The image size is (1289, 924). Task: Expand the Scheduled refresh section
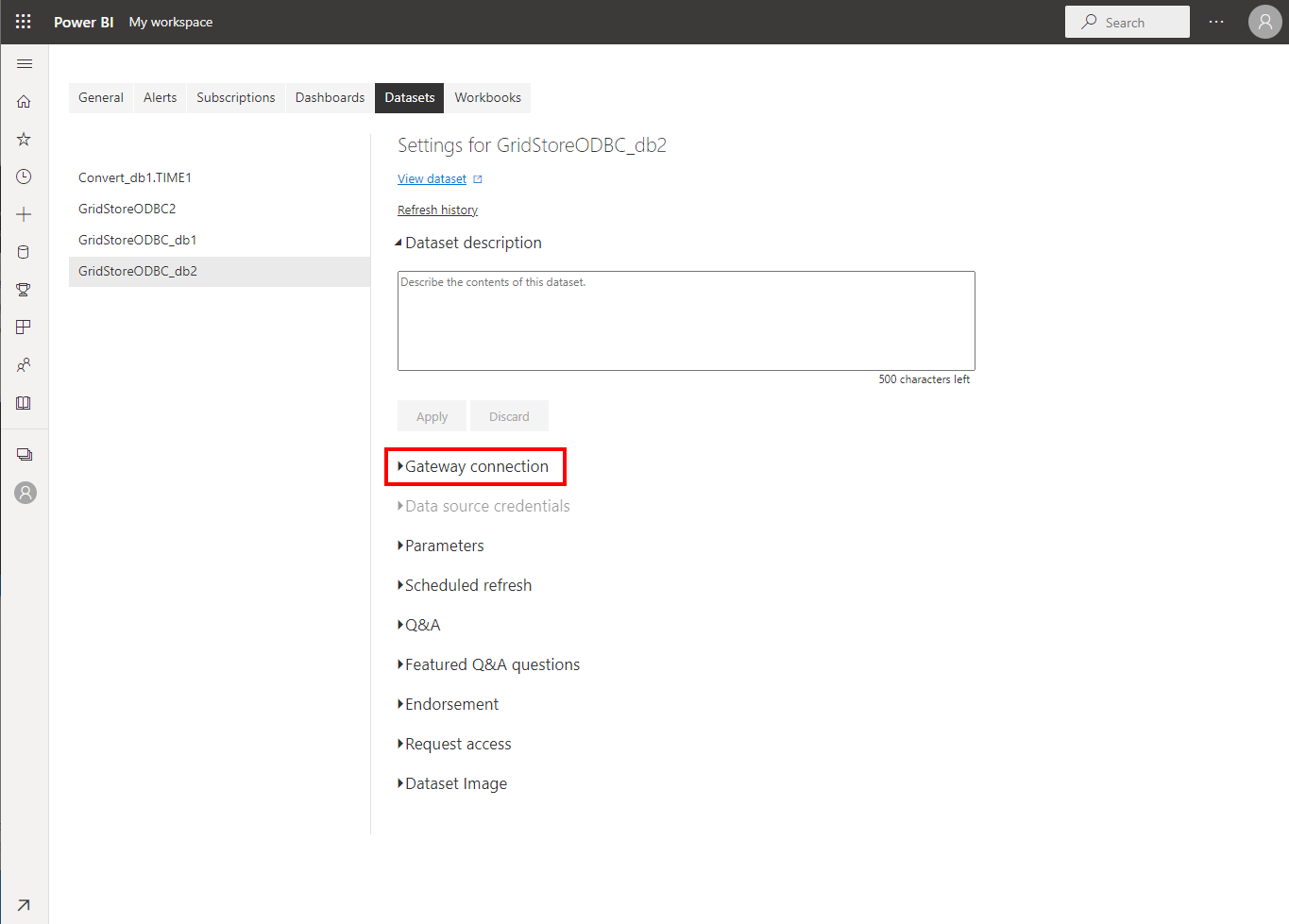point(467,586)
